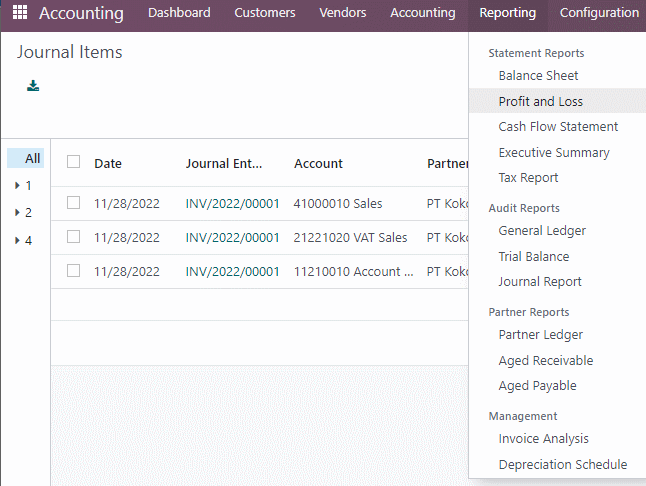Open the Customers menu
Viewport: 646px width, 486px height.
point(265,13)
